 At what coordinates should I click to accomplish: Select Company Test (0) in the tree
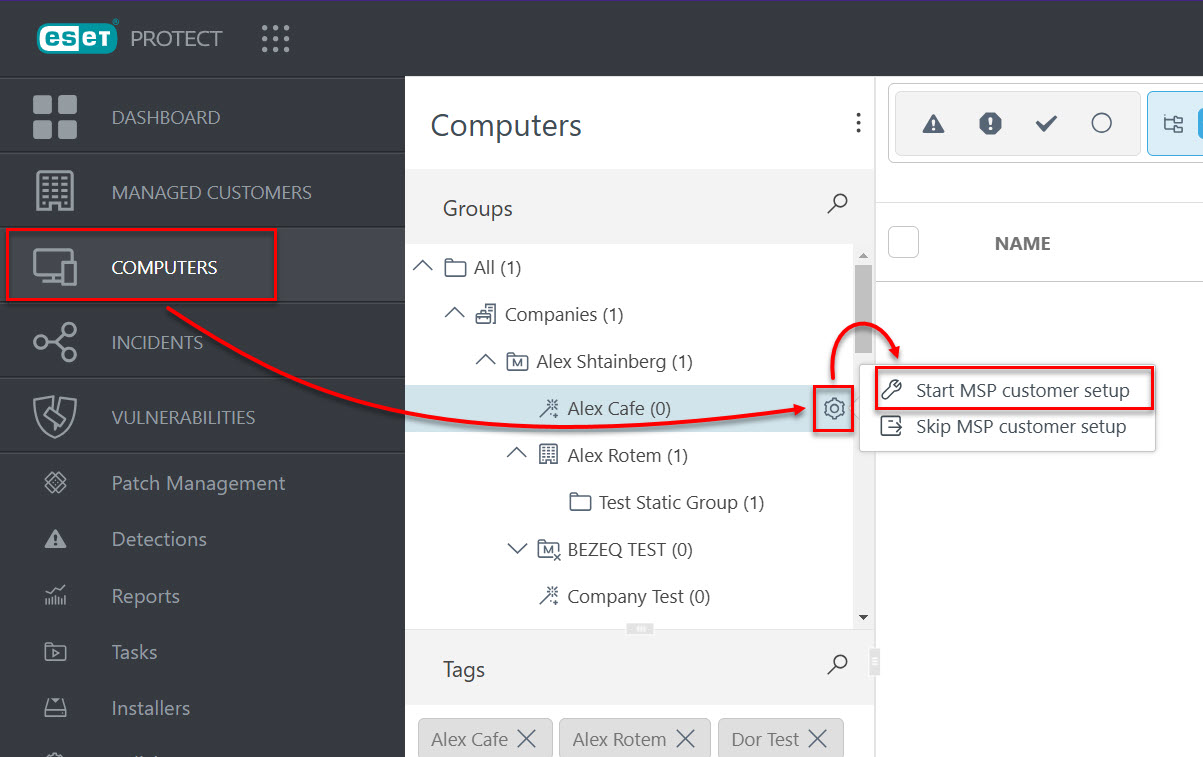pyautogui.click(x=639, y=596)
